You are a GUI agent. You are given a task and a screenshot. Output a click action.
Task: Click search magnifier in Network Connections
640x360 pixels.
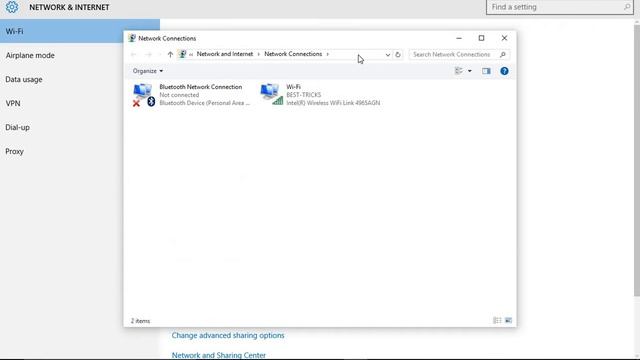click(x=503, y=54)
